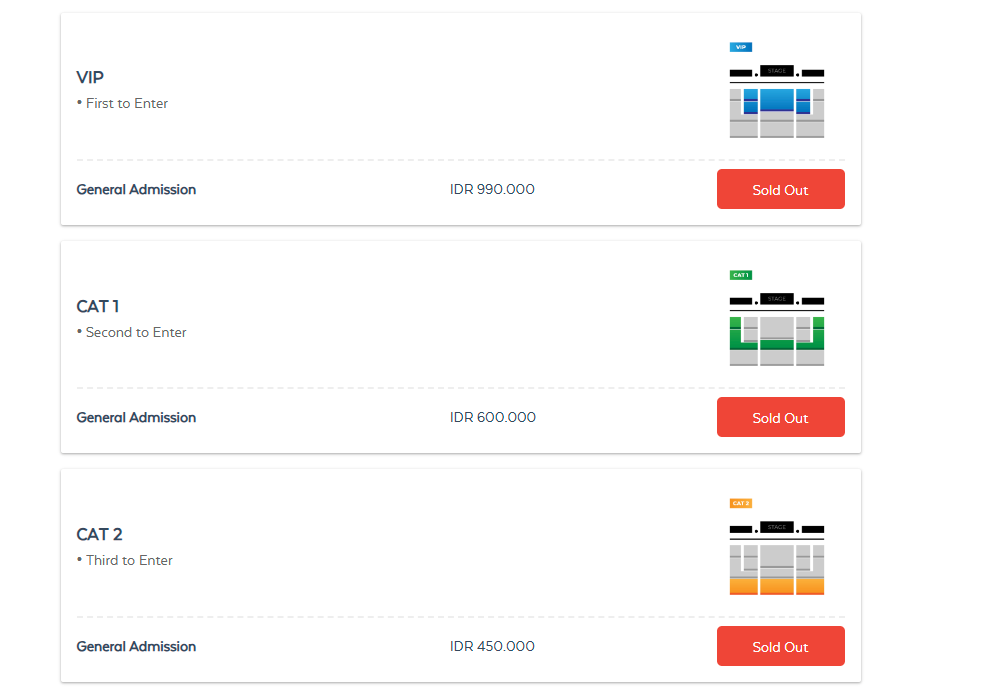Click the Sold Out button for VIP
The width and height of the screenshot is (984, 698).
(780, 190)
